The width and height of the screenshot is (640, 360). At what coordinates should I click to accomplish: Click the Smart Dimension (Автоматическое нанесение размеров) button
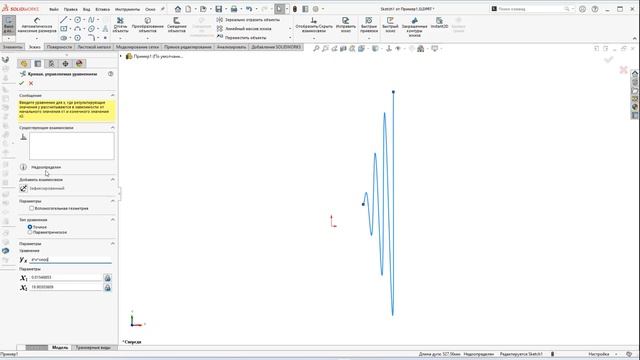[x=37, y=25]
